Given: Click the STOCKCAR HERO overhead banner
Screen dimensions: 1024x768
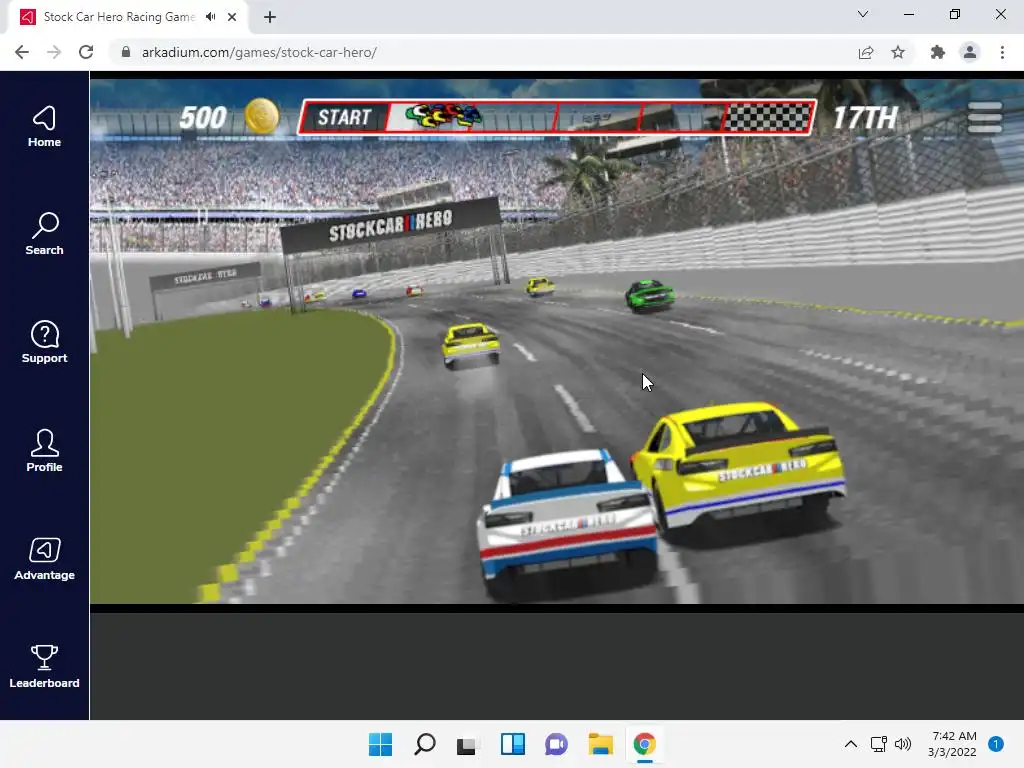Looking at the screenshot, I should coord(391,225).
